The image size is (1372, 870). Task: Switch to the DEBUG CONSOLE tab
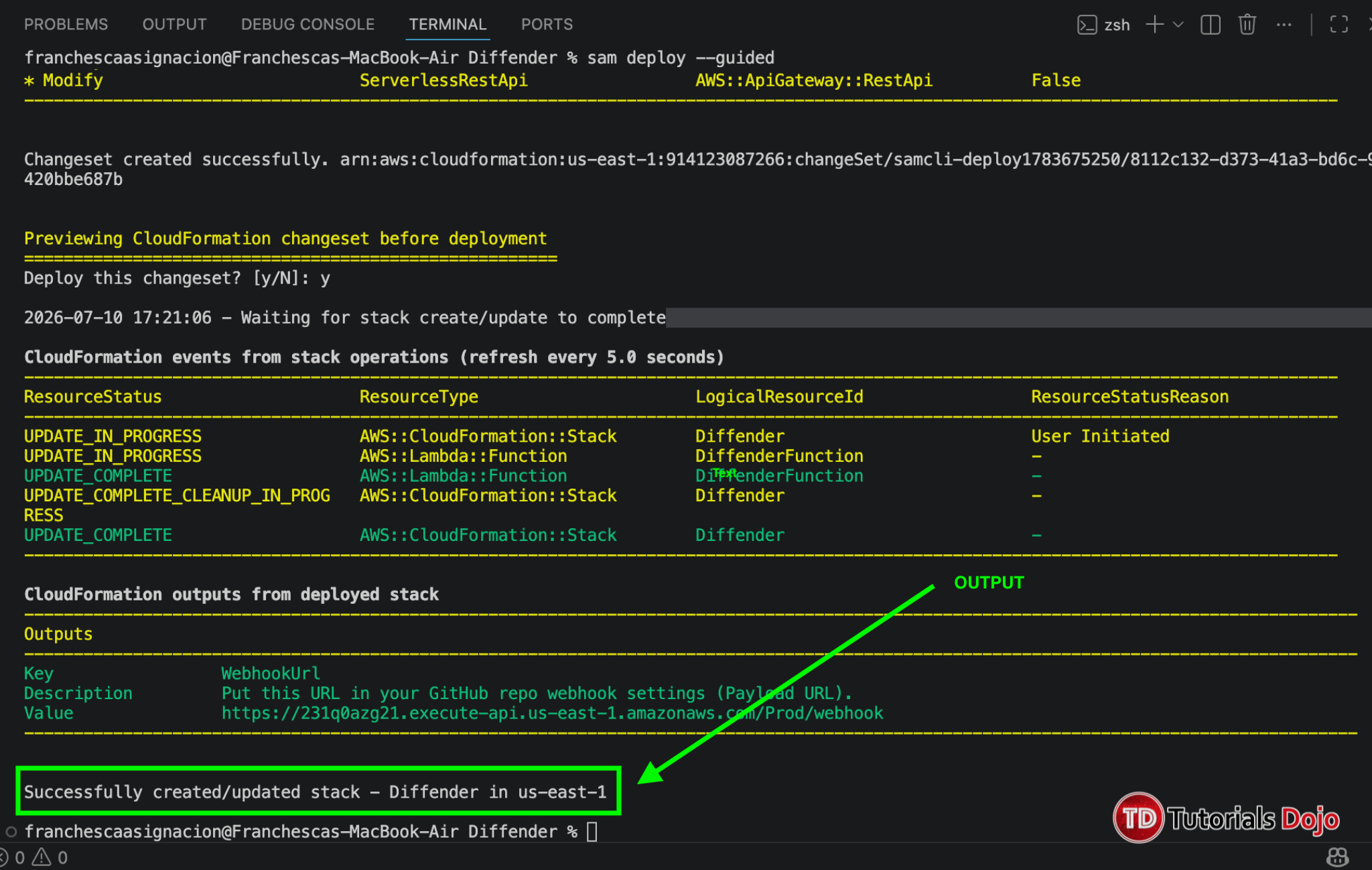[x=307, y=24]
